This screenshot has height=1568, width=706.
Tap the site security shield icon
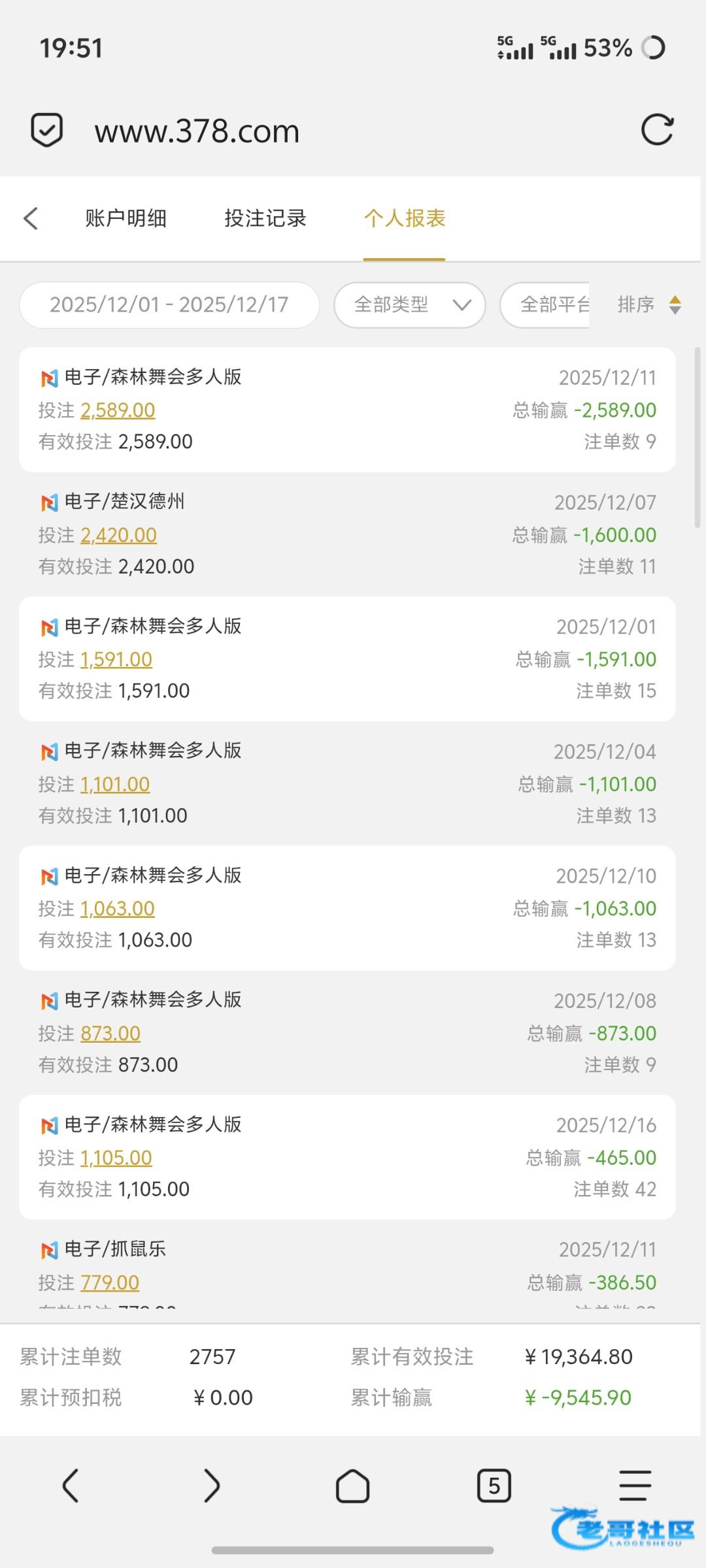click(47, 129)
